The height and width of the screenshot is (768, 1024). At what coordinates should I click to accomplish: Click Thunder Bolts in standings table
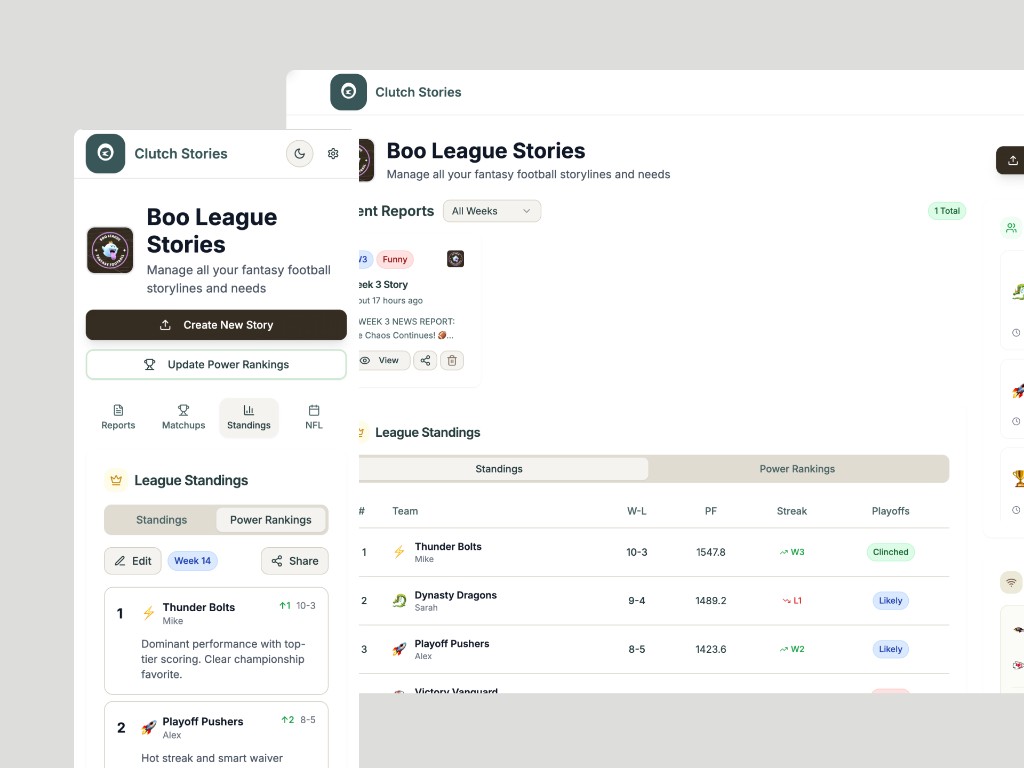[x=448, y=547]
